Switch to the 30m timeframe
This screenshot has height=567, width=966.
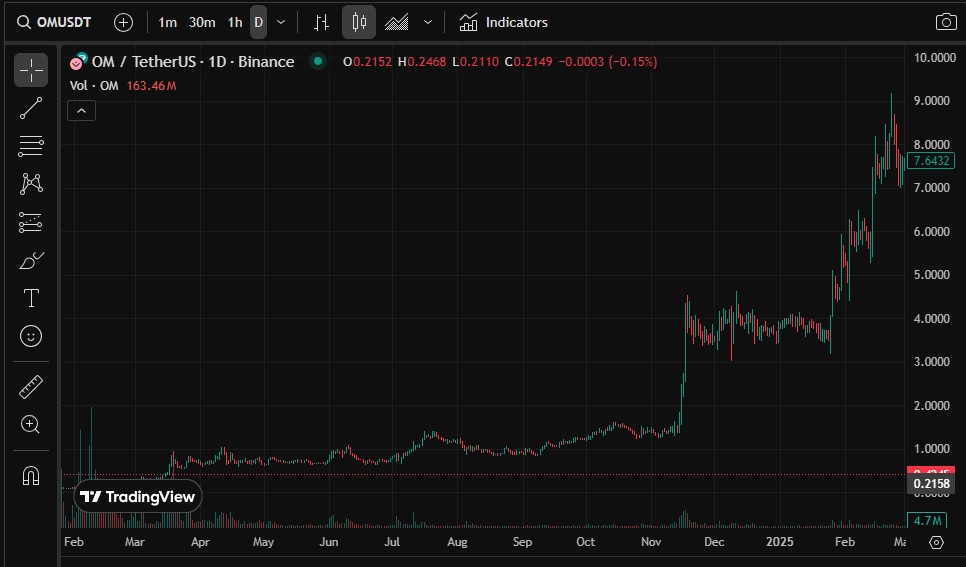(x=202, y=23)
